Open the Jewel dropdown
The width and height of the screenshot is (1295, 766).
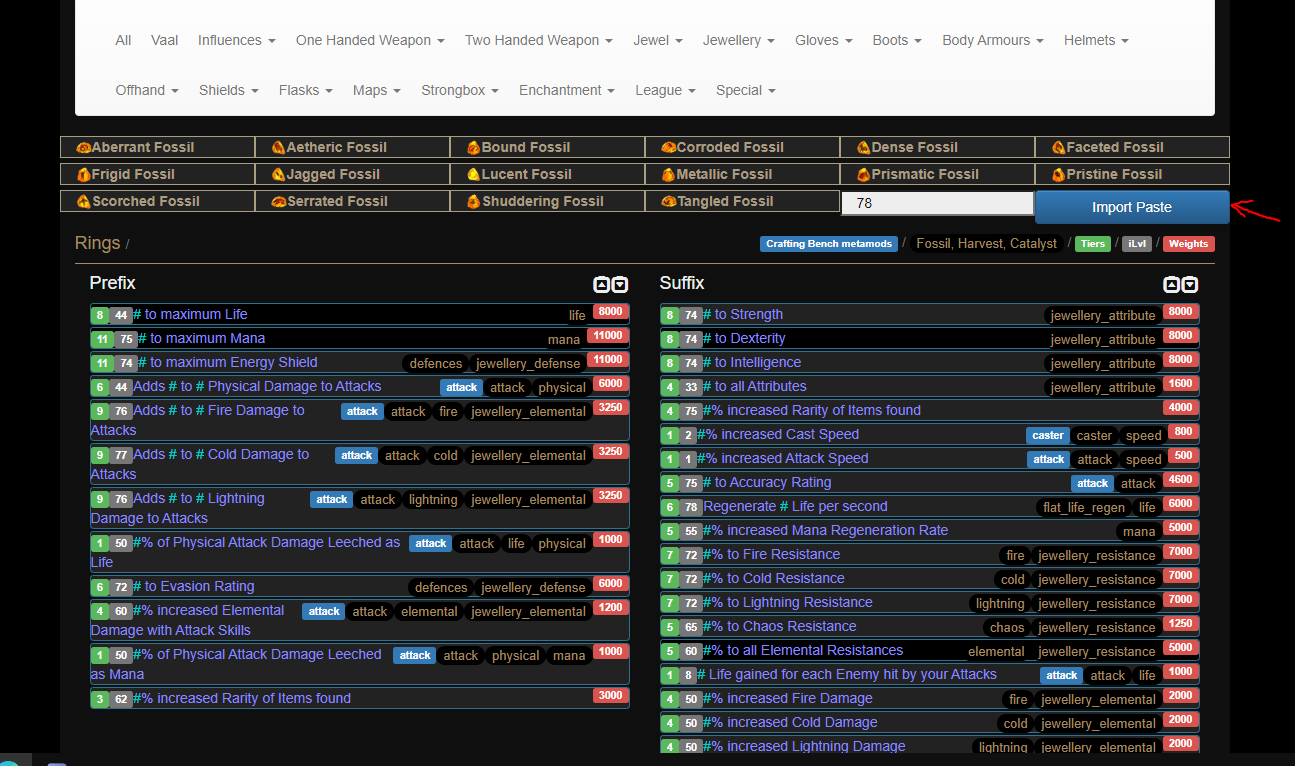click(658, 40)
